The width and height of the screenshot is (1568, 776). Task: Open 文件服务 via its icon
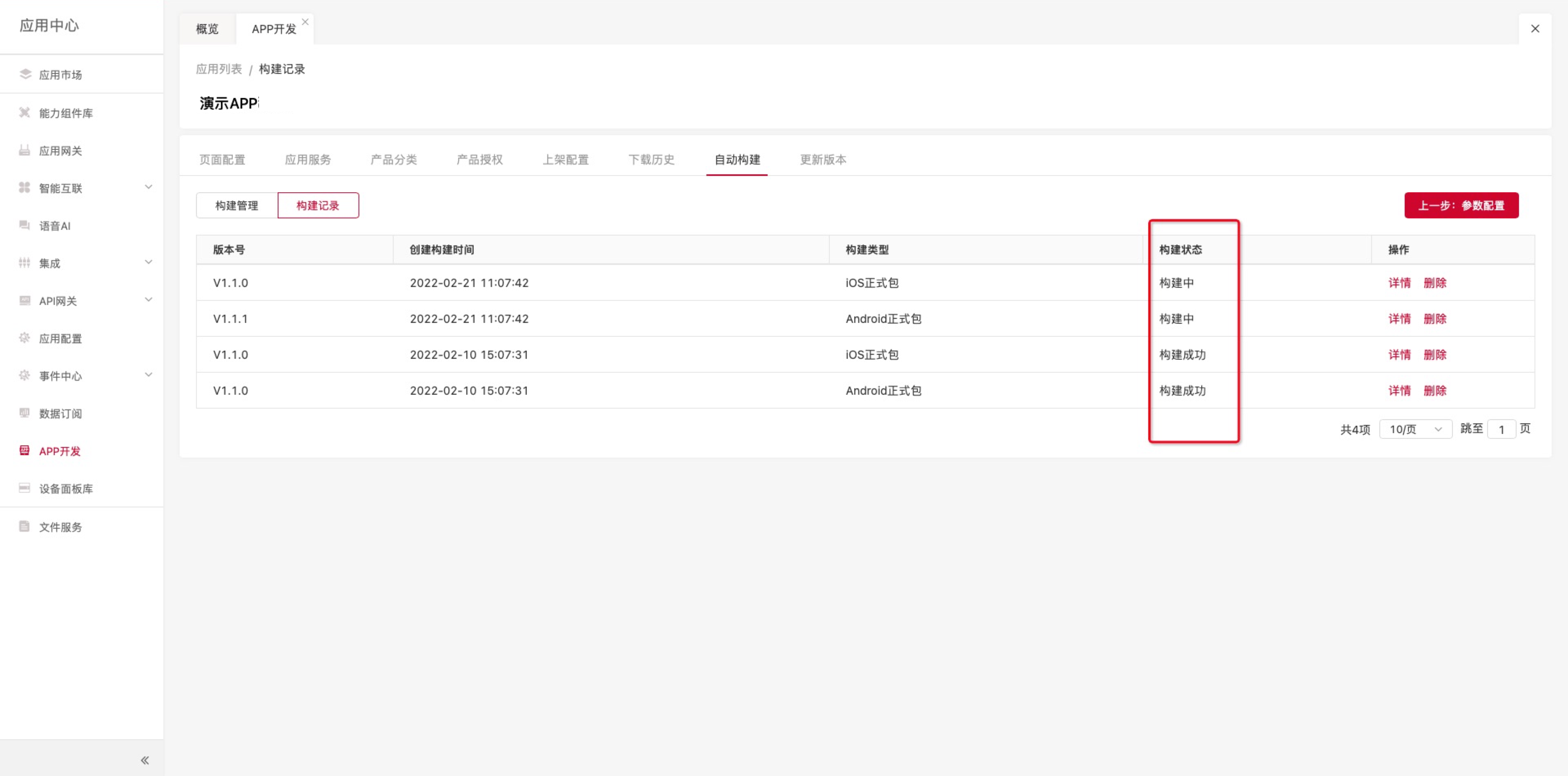click(x=24, y=527)
